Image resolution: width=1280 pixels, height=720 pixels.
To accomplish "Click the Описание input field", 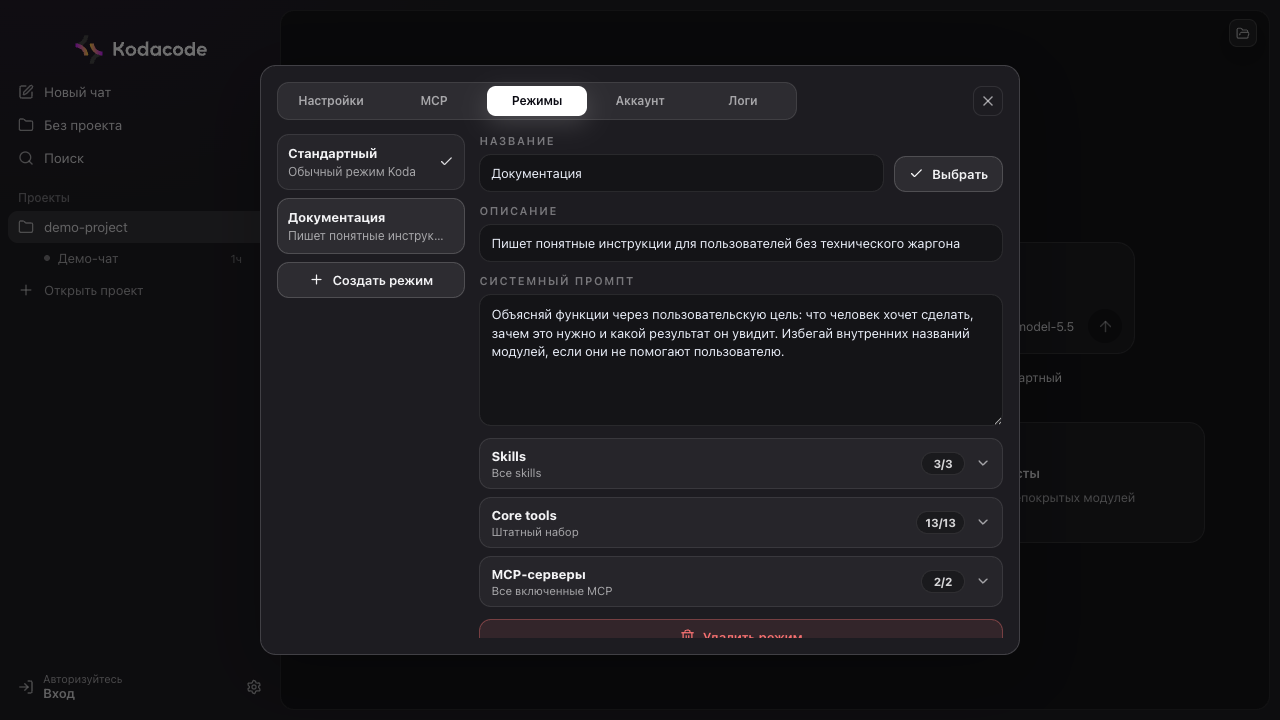I will coord(741,243).
